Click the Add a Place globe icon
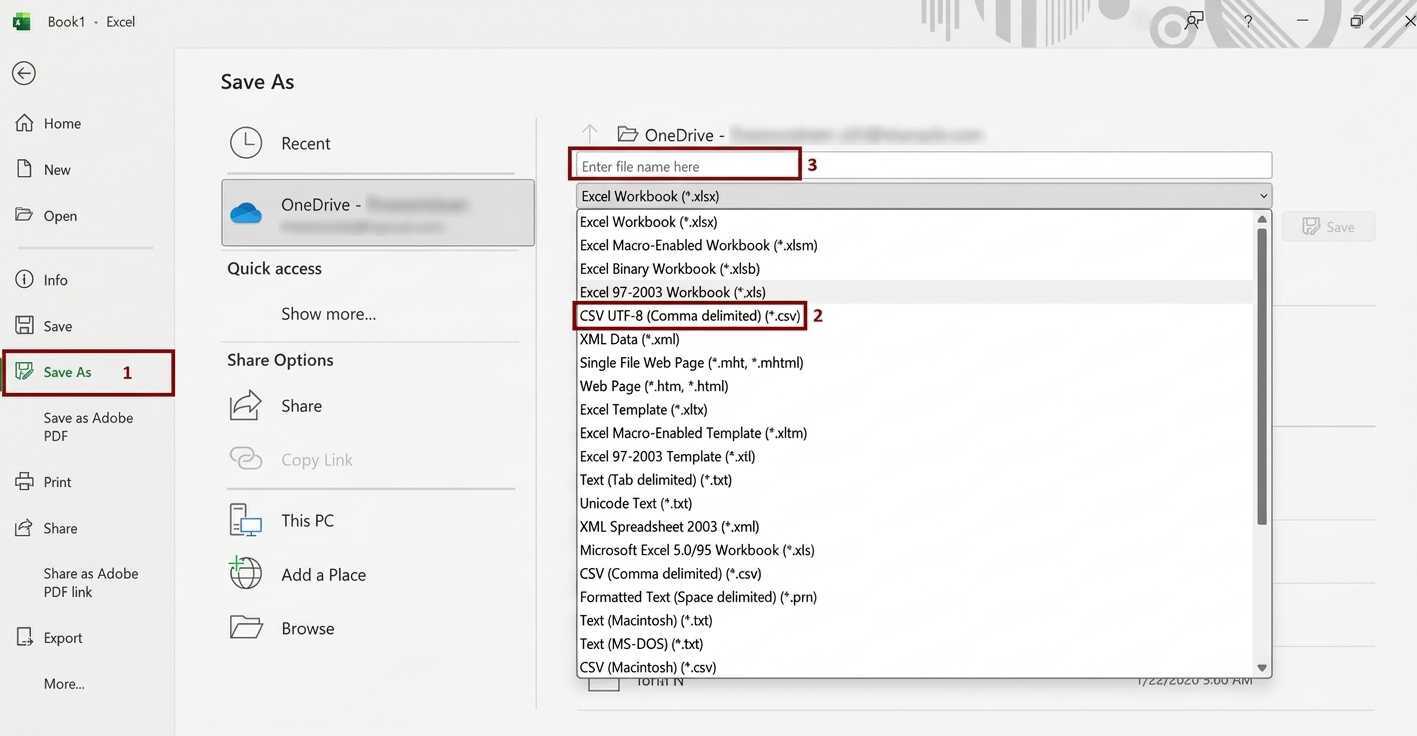 (246, 573)
